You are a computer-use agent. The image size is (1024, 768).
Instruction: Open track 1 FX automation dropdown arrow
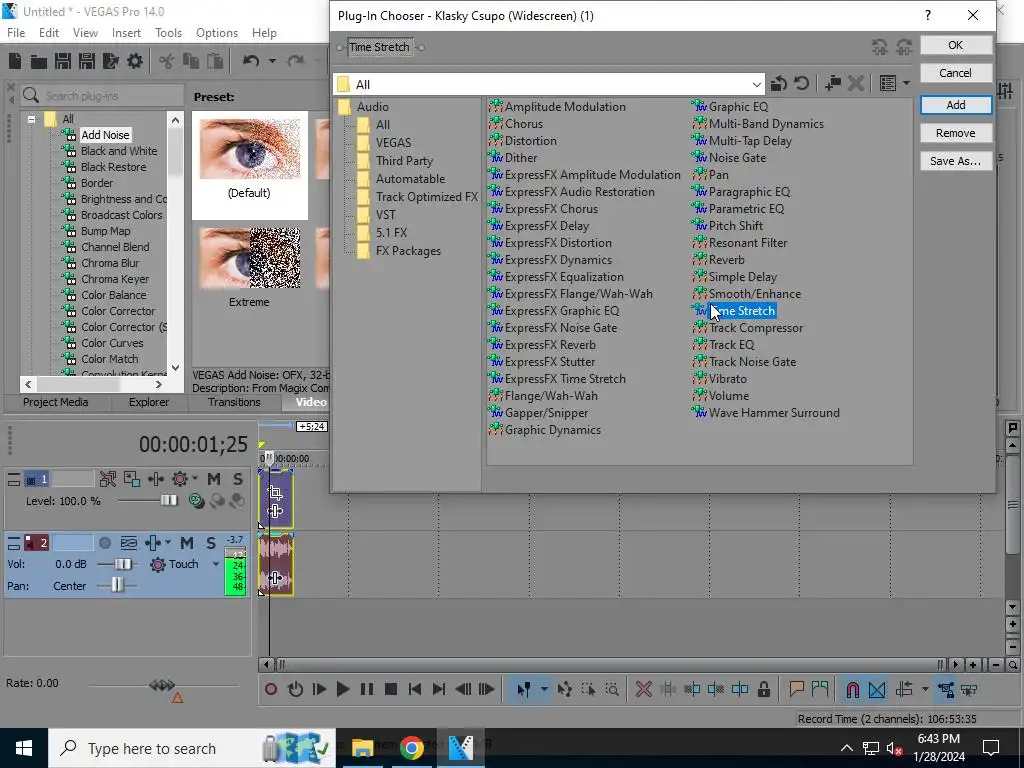[x=195, y=479]
